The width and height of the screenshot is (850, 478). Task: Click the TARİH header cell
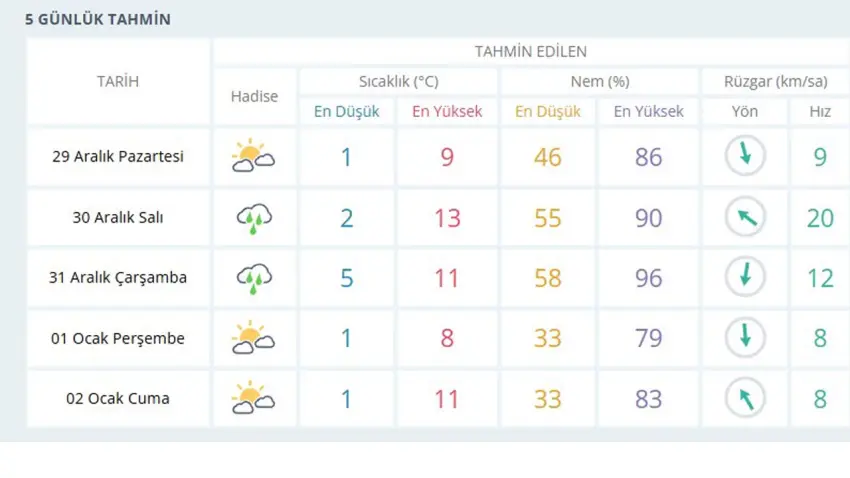pos(118,82)
